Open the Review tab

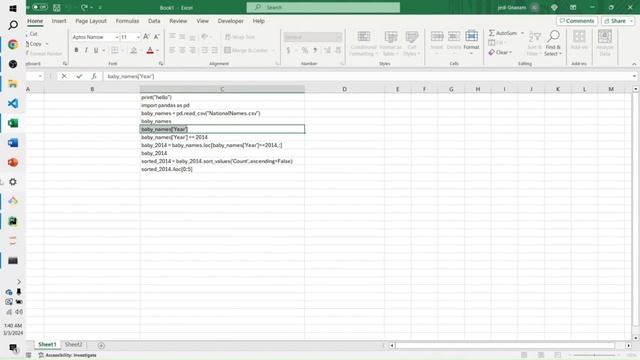pyautogui.click(x=178, y=21)
